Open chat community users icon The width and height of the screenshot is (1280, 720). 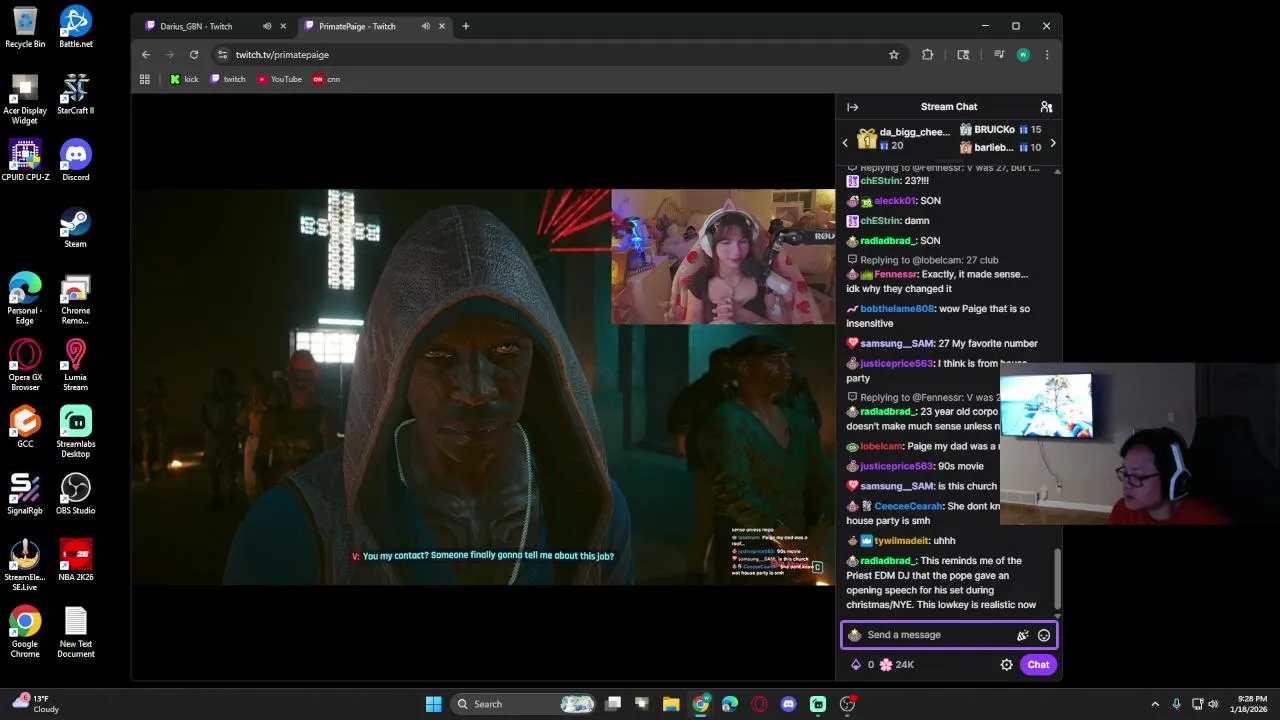(x=1046, y=107)
